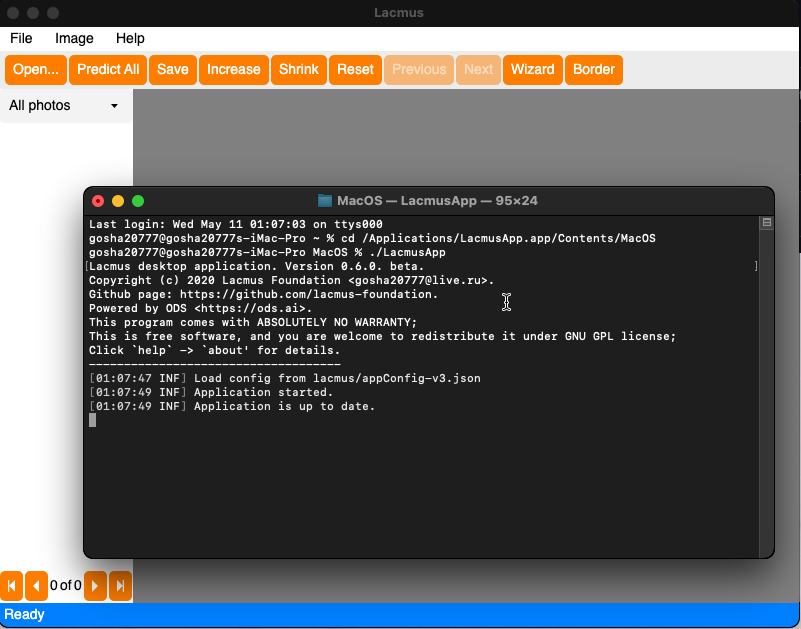The image size is (801, 629).
Task: Click the Open... button
Action: (36, 69)
